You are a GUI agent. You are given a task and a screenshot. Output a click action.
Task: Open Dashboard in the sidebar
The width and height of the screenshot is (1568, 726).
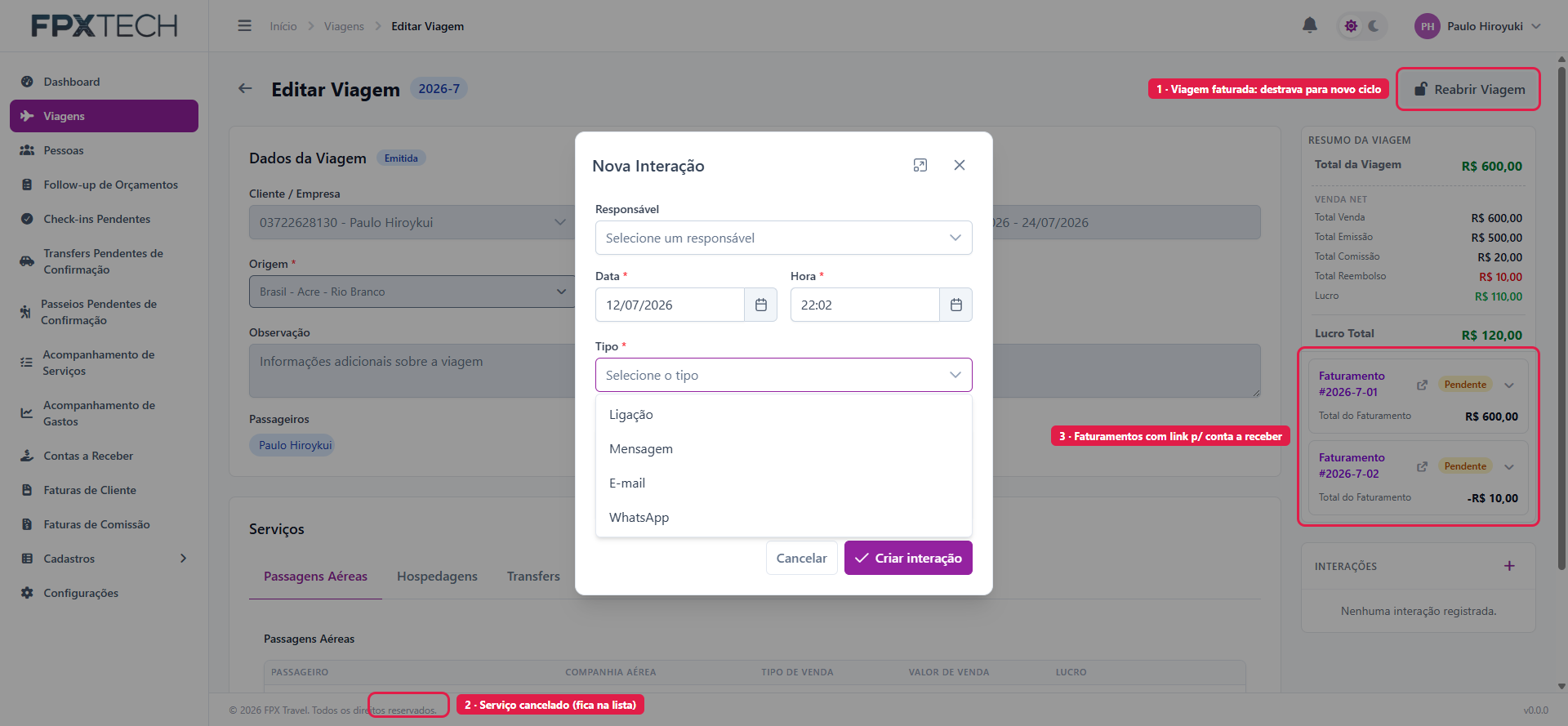click(x=104, y=82)
